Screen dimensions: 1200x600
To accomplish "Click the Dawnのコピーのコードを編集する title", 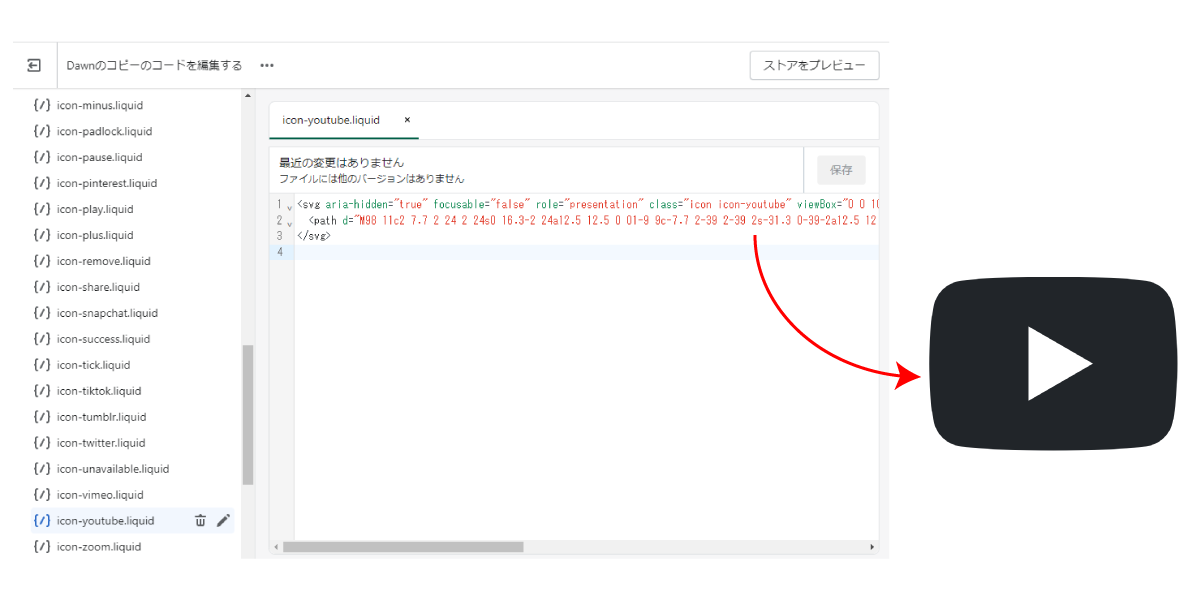I will click(154, 66).
